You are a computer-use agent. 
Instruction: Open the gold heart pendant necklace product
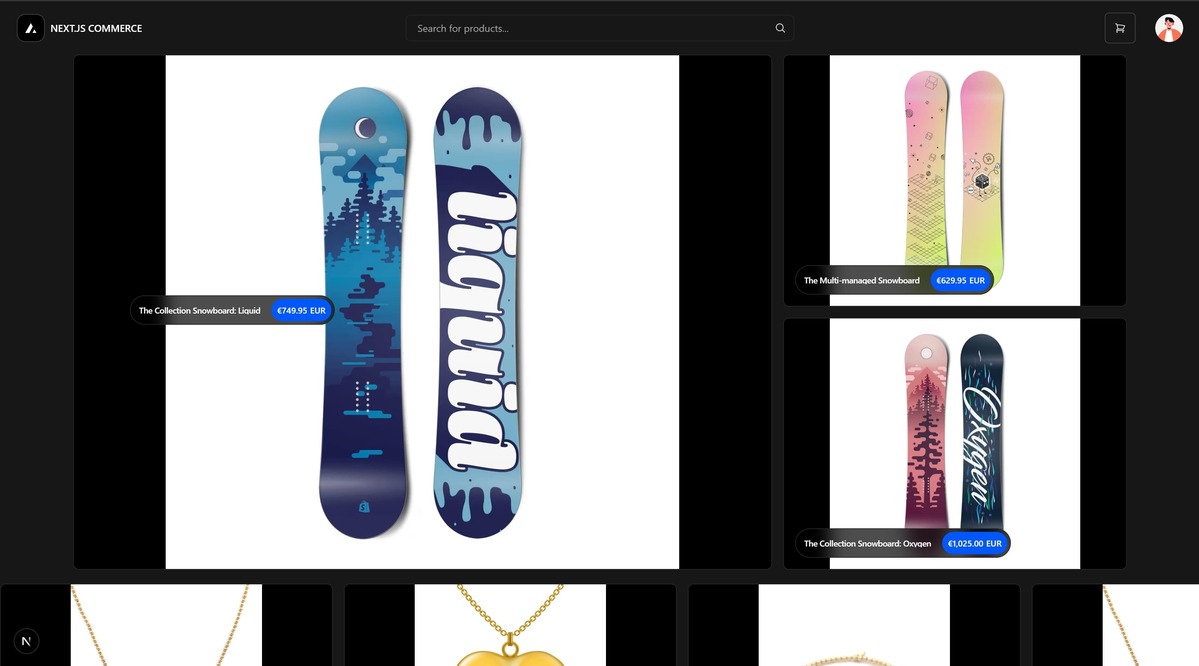pos(510,625)
